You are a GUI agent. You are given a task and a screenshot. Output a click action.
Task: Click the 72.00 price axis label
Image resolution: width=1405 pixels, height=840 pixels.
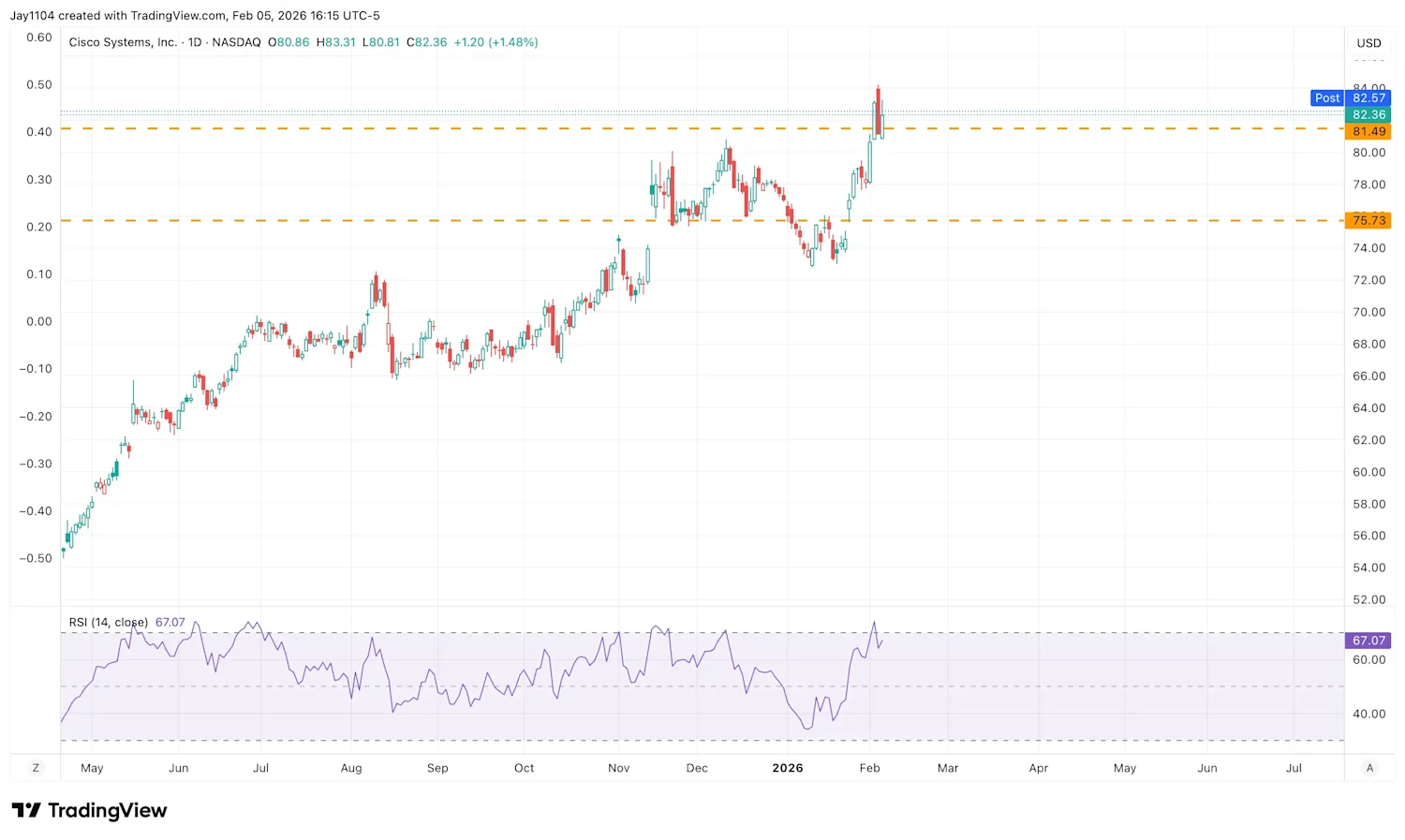(x=1369, y=280)
